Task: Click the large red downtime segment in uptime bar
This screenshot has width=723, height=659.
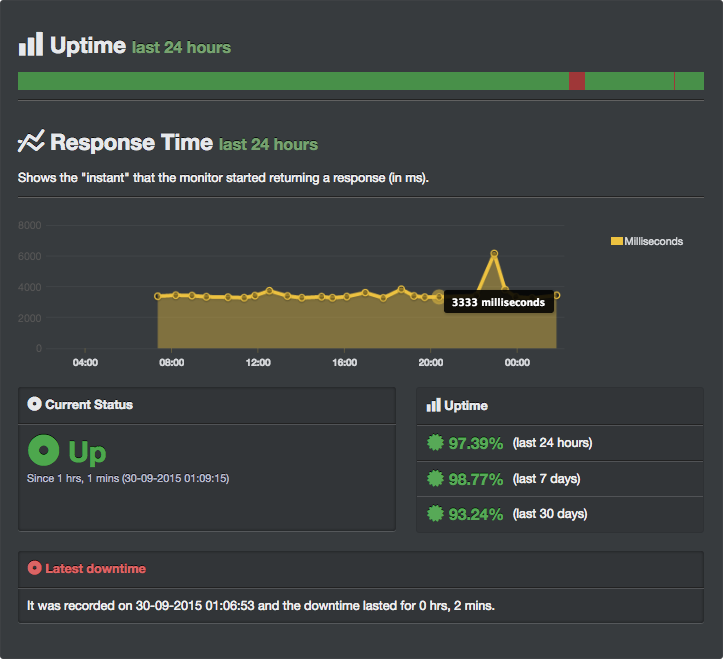Action: (x=577, y=81)
